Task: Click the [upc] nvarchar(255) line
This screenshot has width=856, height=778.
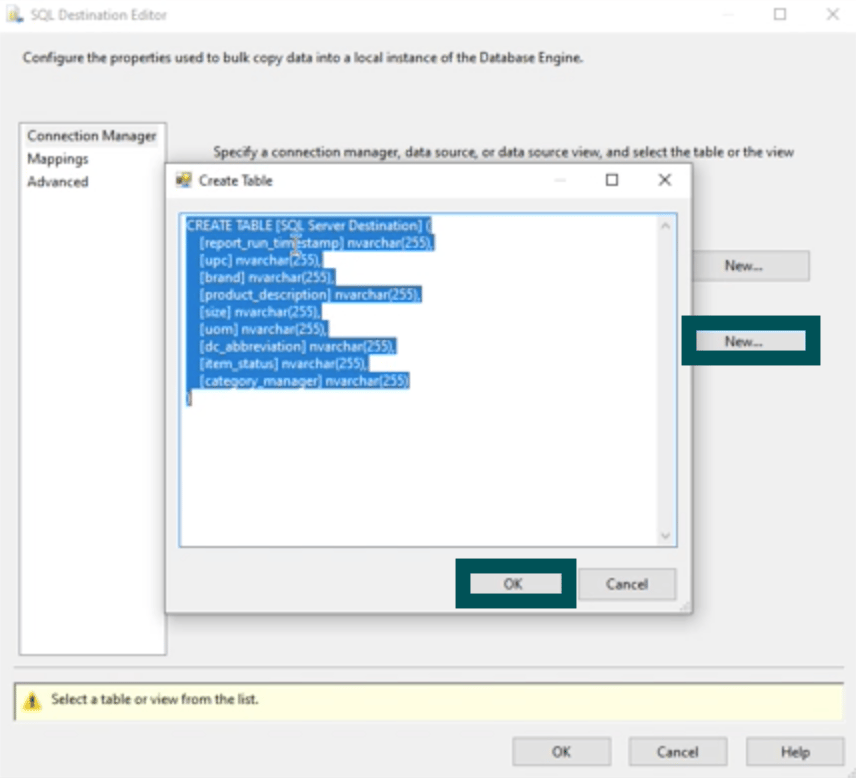Action: [260, 260]
